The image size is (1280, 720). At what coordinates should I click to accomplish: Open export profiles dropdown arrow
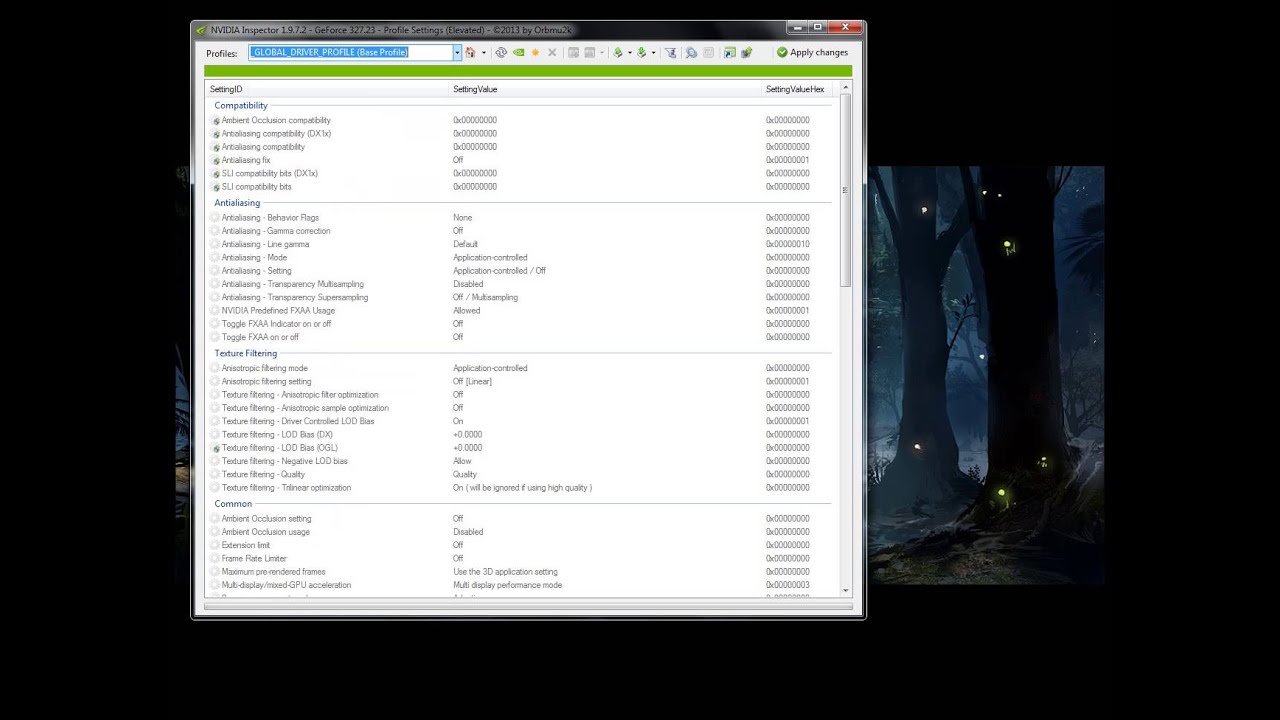coord(630,52)
